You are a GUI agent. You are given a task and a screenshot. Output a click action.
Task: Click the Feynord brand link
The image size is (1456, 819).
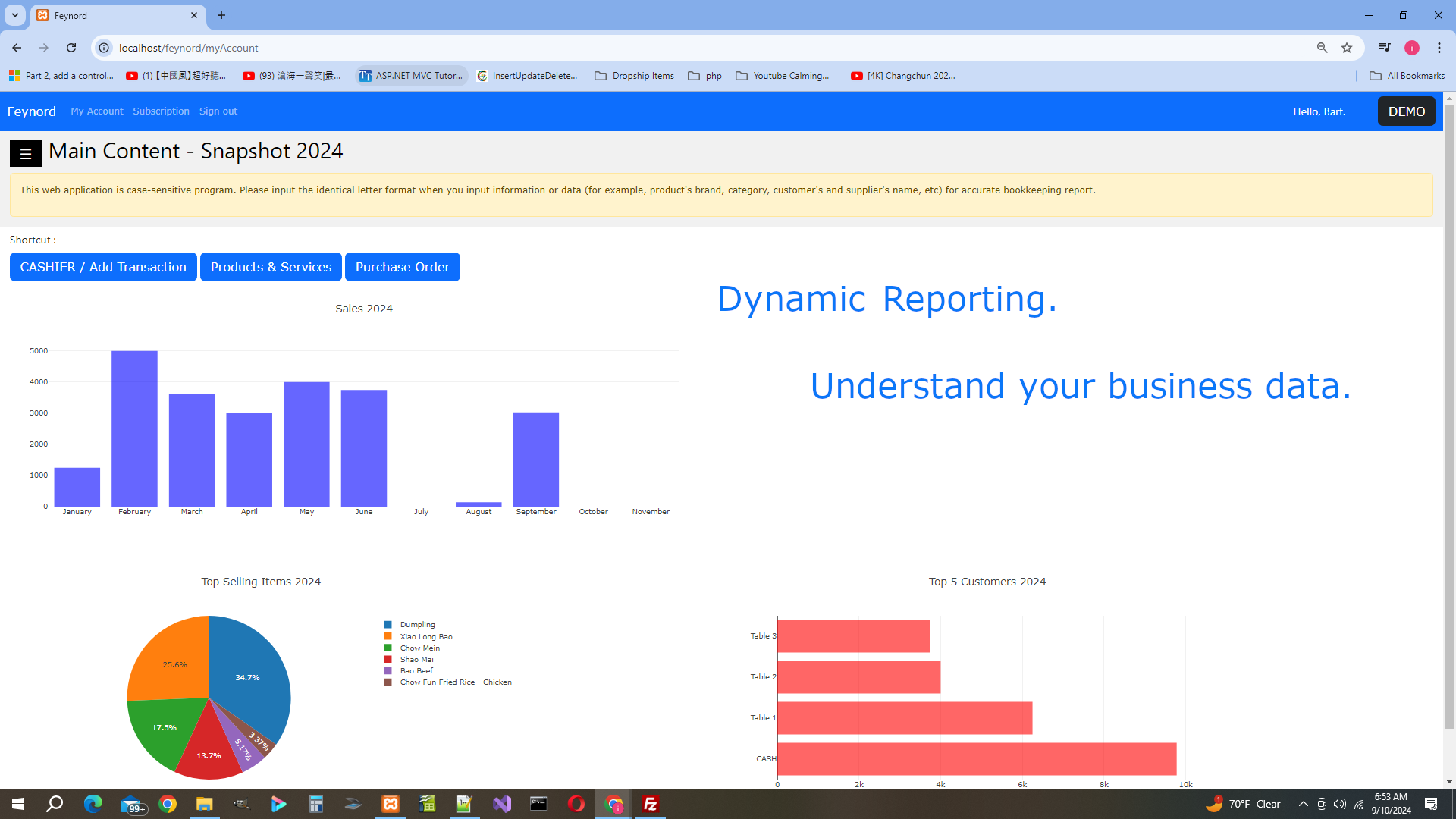[32, 111]
